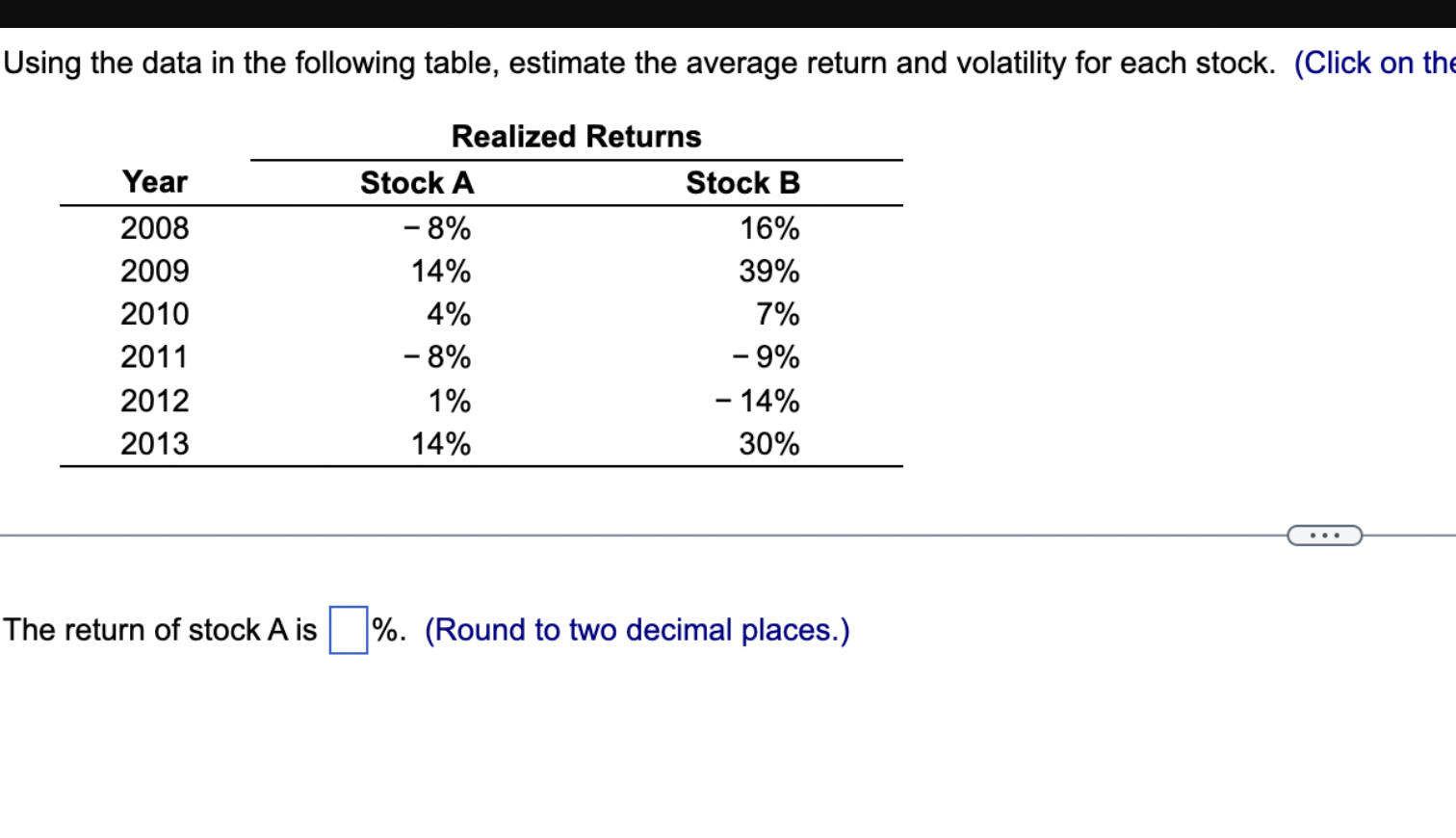
Task: Click the -9% Stock B value for 2011
Action: [x=767, y=357]
